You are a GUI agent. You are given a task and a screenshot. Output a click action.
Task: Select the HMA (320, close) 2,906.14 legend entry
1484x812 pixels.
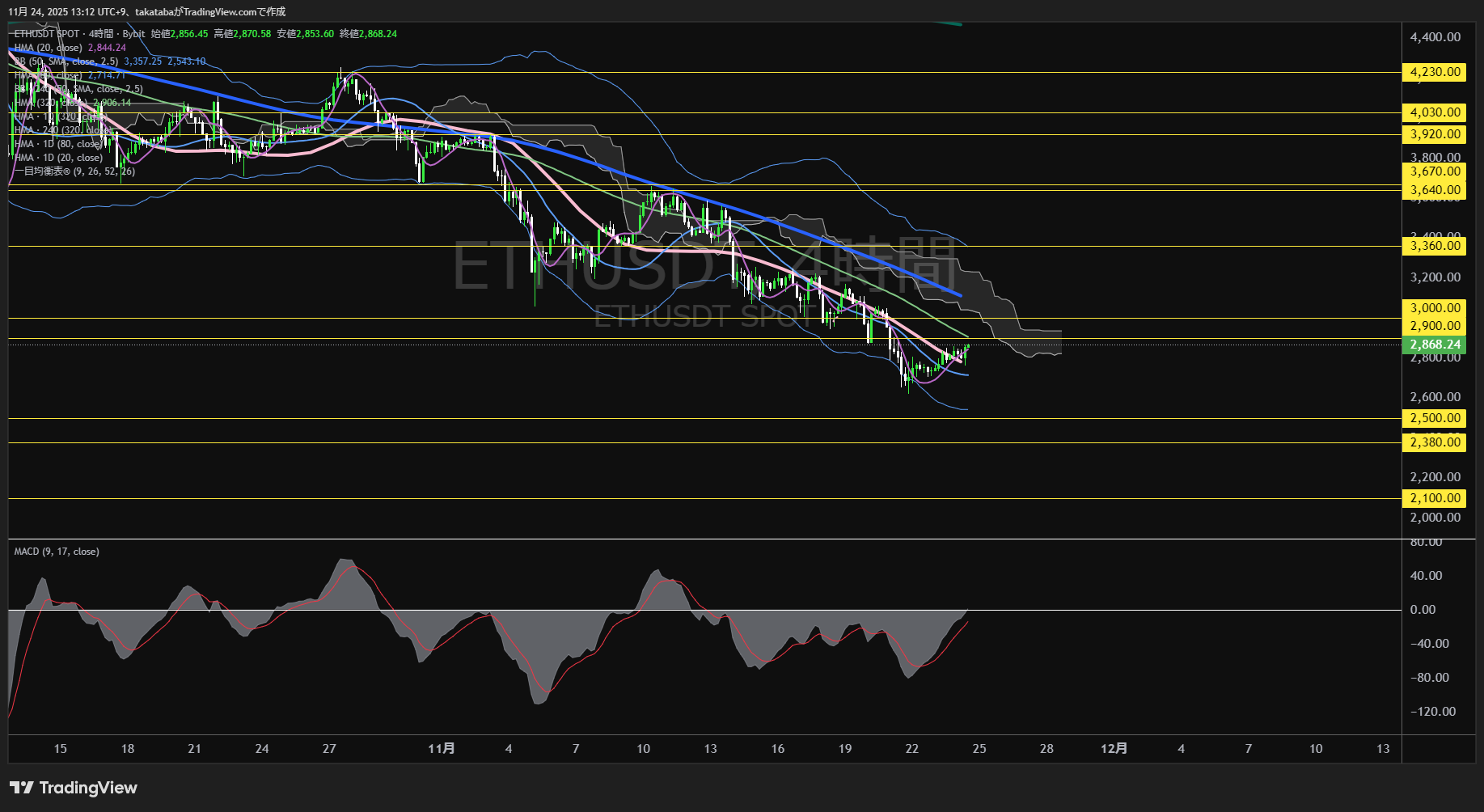(73, 103)
